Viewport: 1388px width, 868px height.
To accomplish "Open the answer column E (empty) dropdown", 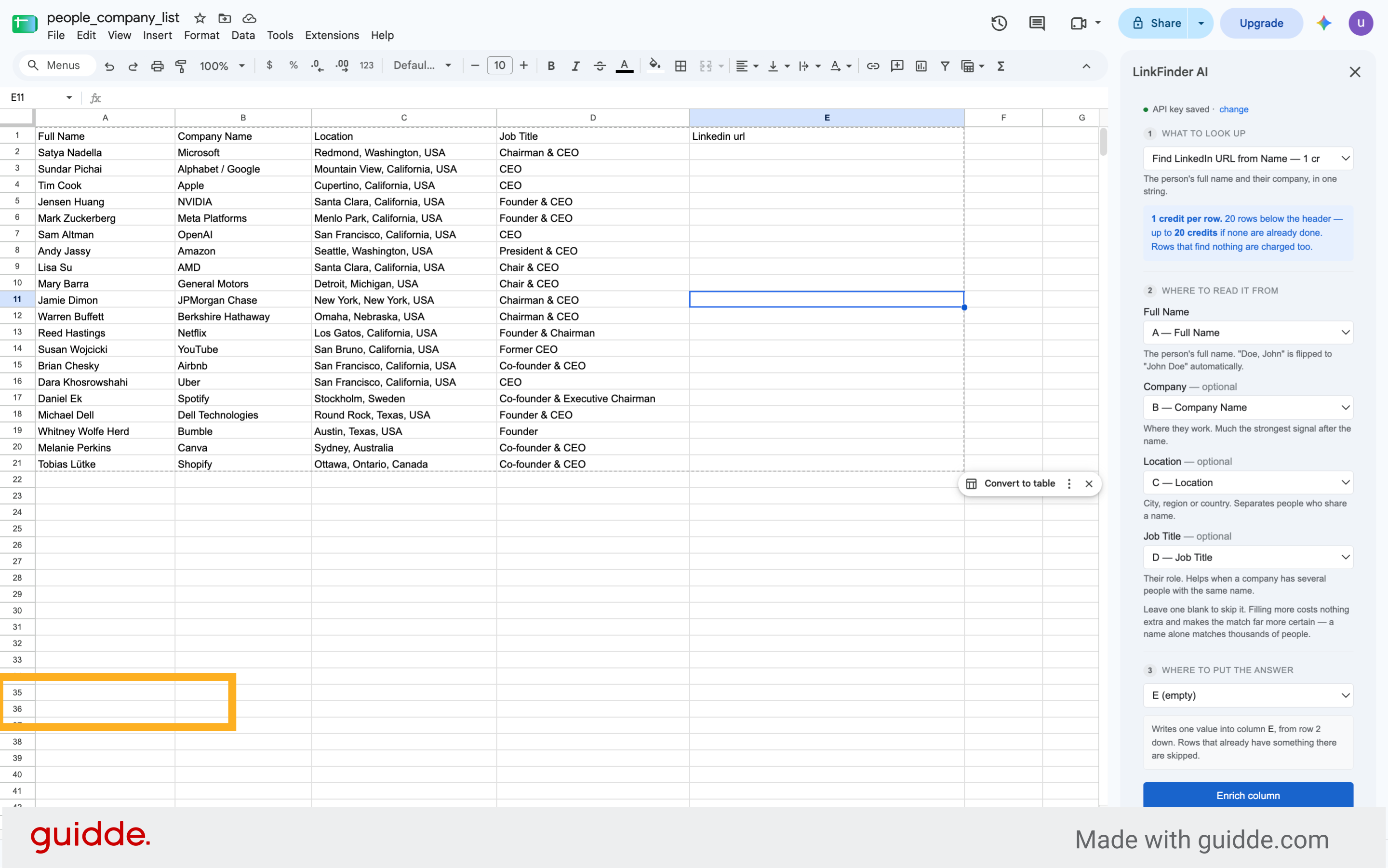I will point(1248,695).
